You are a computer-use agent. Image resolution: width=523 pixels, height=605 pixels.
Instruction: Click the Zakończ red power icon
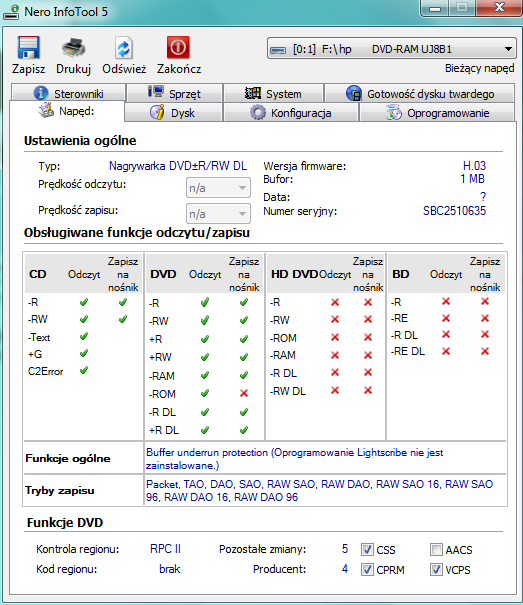coord(178,47)
